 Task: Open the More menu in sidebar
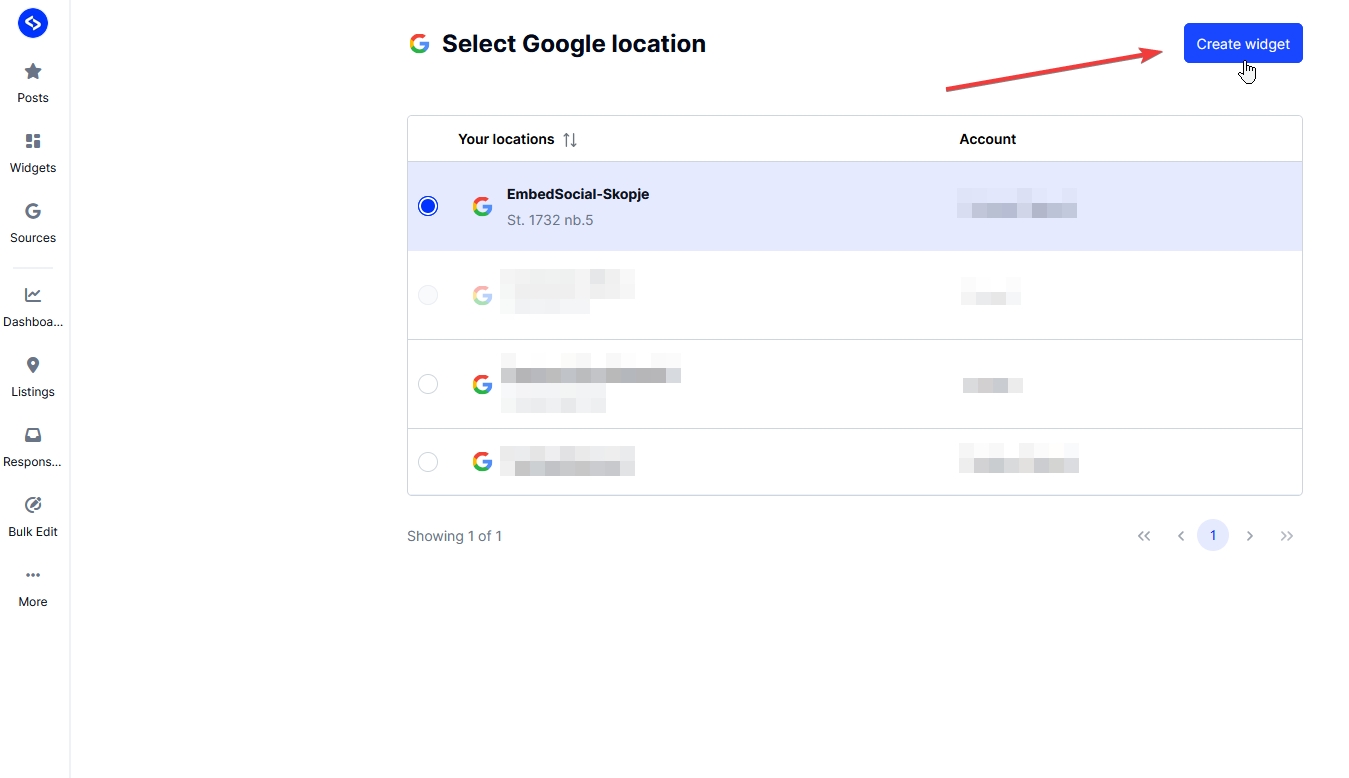(x=33, y=587)
